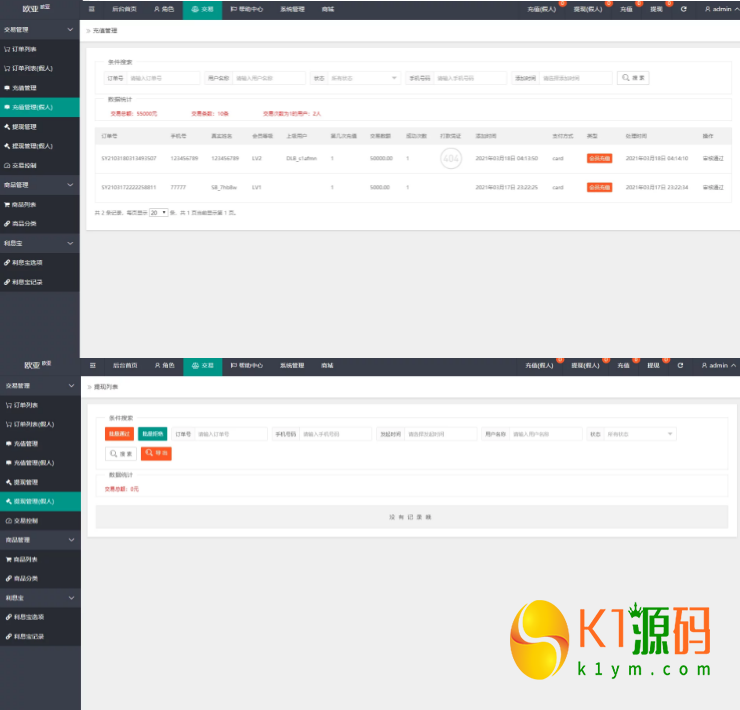Click 搜索 button on 提现列表 page
Screen dimensions: 740x710
[121, 453]
